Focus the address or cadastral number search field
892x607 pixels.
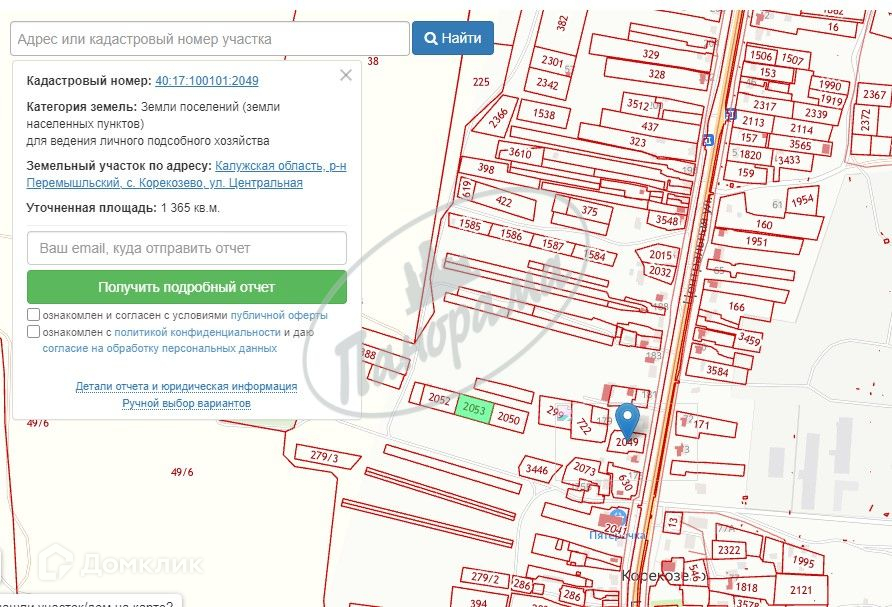coord(210,39)
